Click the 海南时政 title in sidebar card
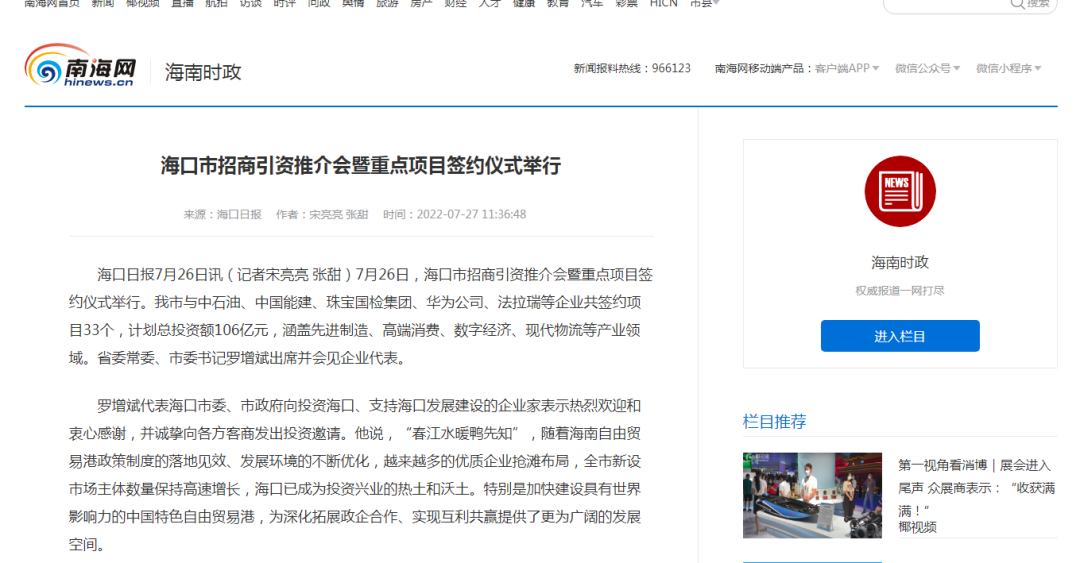Screen dimensions: 1080x563 [899, 262]
